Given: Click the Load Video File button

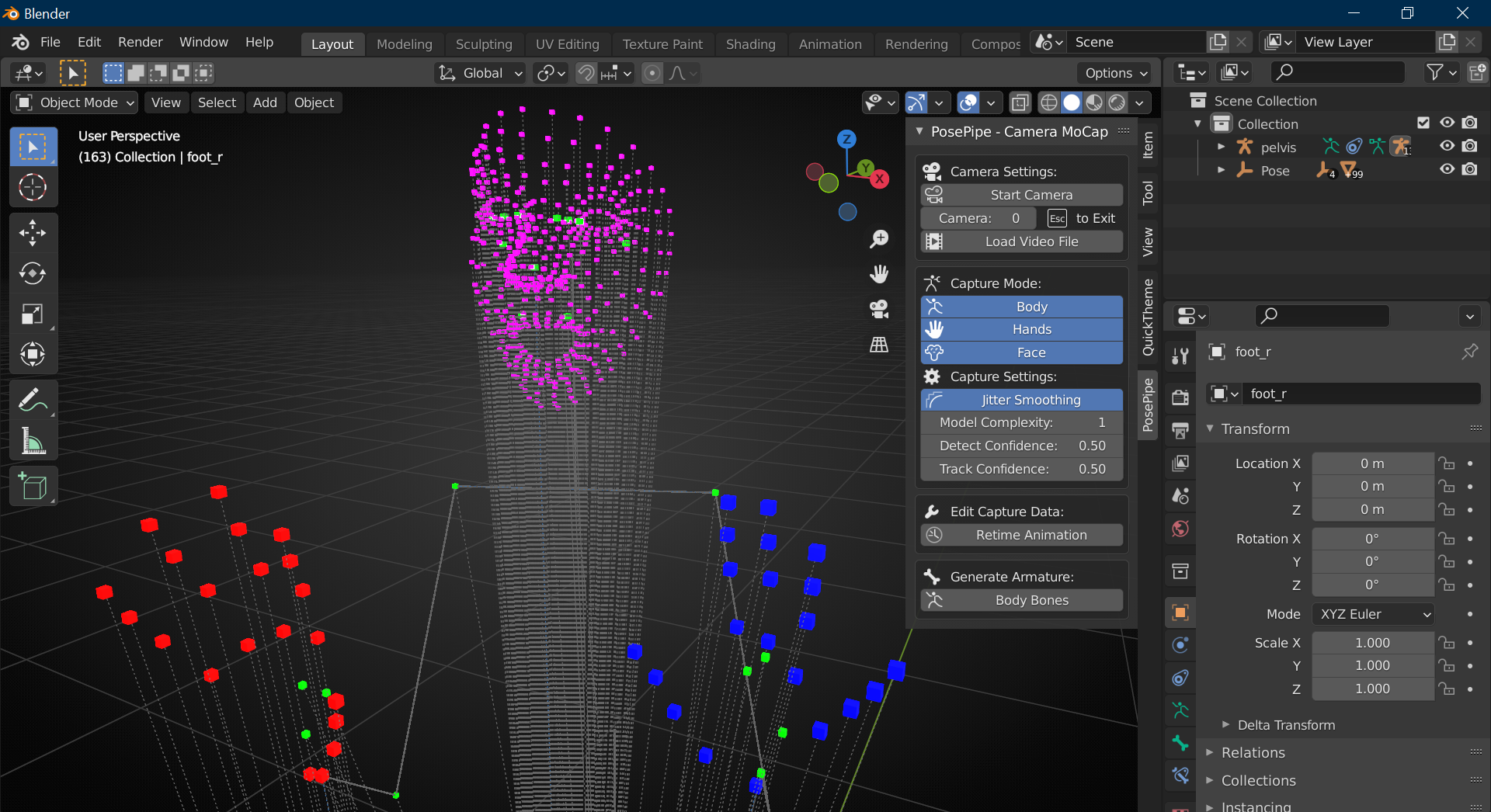Looking at the screenshot, I should tap(1021, 241).
